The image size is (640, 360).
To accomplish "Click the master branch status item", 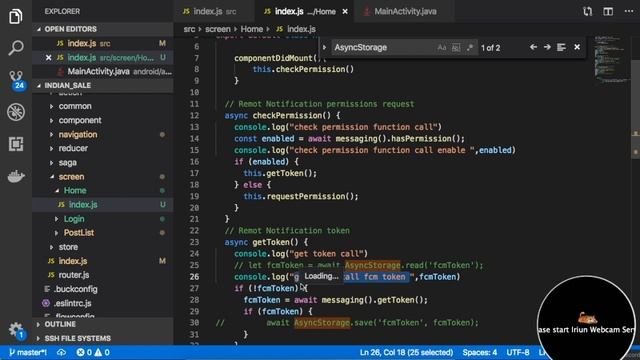I will pos(28,352).
